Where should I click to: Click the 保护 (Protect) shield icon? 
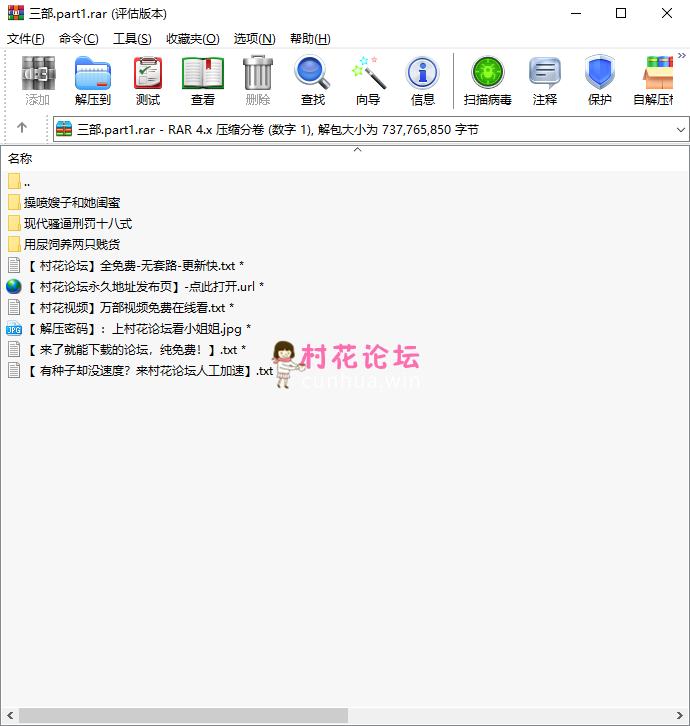pyautogui.click(x=600, y=80)
